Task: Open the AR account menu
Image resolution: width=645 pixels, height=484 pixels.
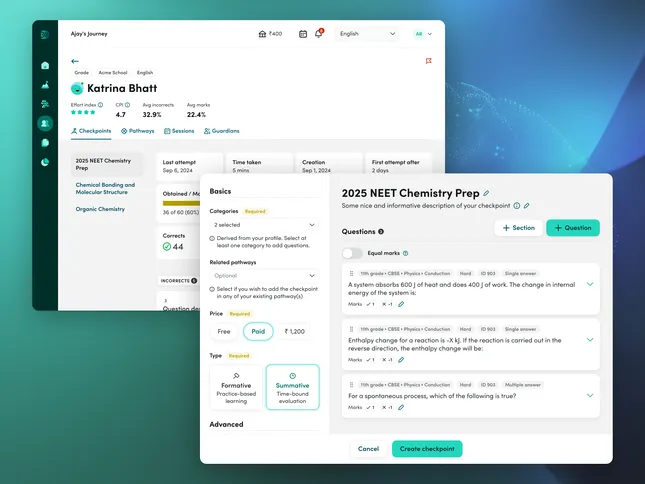Action: [423, 34]
